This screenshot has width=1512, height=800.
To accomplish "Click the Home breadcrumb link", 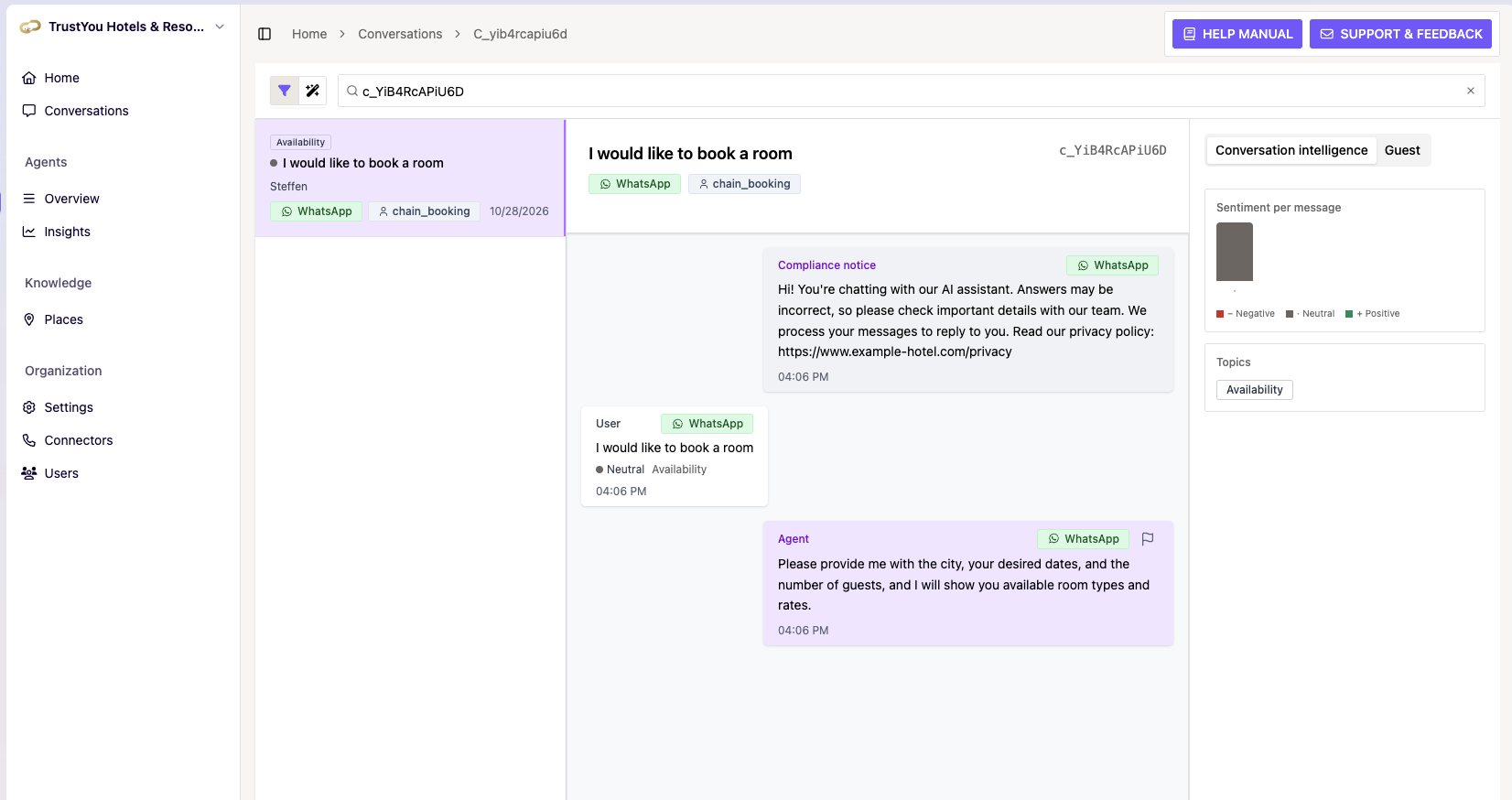I will coord(309,34).
